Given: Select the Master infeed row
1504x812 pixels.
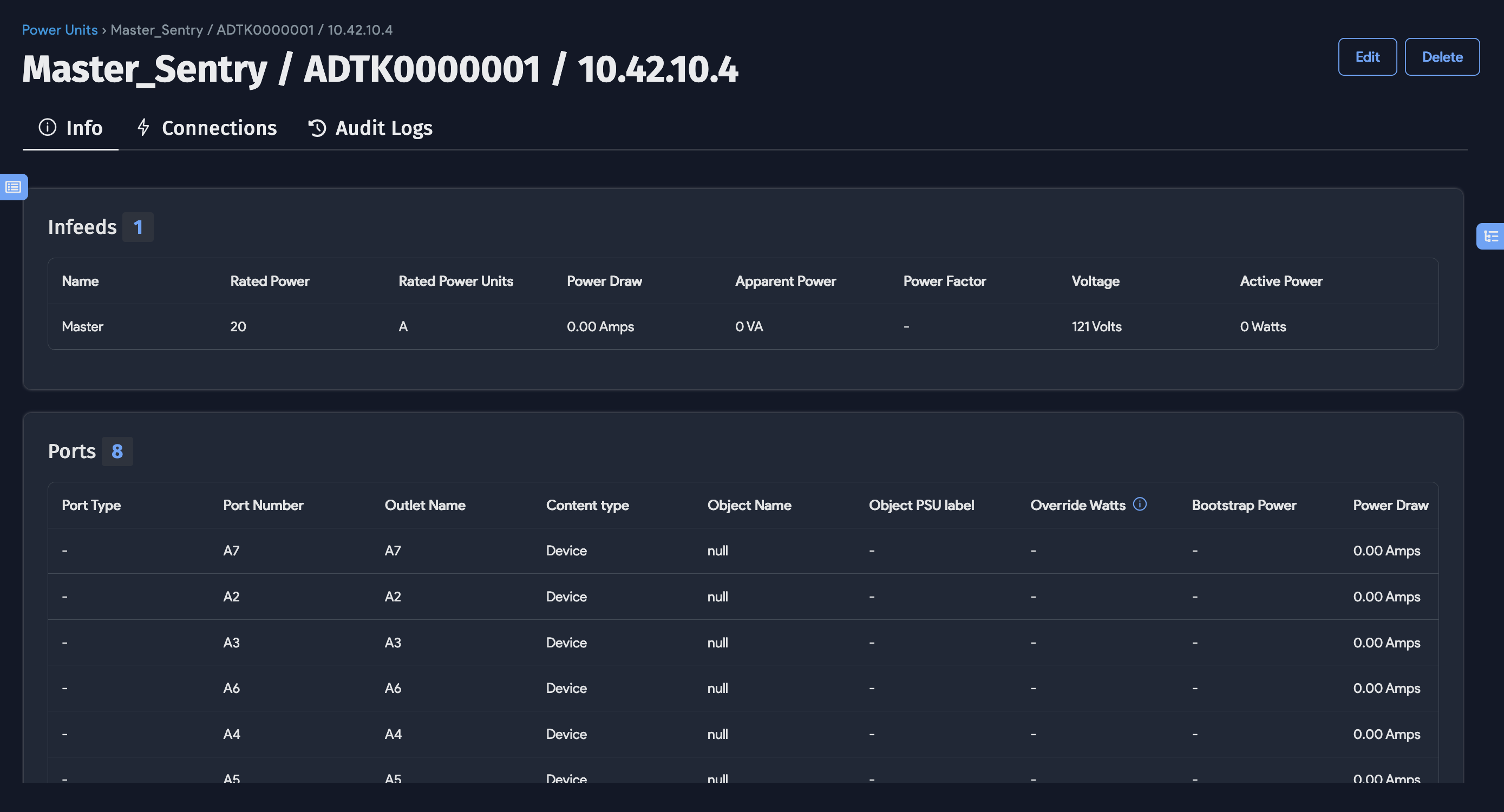Looking at the screenshot, I should pos(743,326).
